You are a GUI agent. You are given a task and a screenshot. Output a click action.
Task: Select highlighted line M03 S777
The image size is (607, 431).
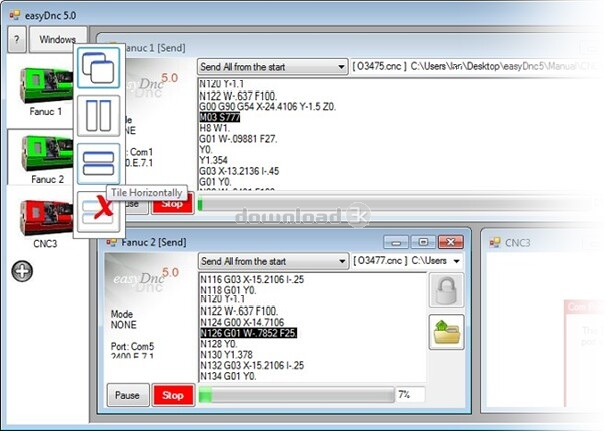(220, 117)
